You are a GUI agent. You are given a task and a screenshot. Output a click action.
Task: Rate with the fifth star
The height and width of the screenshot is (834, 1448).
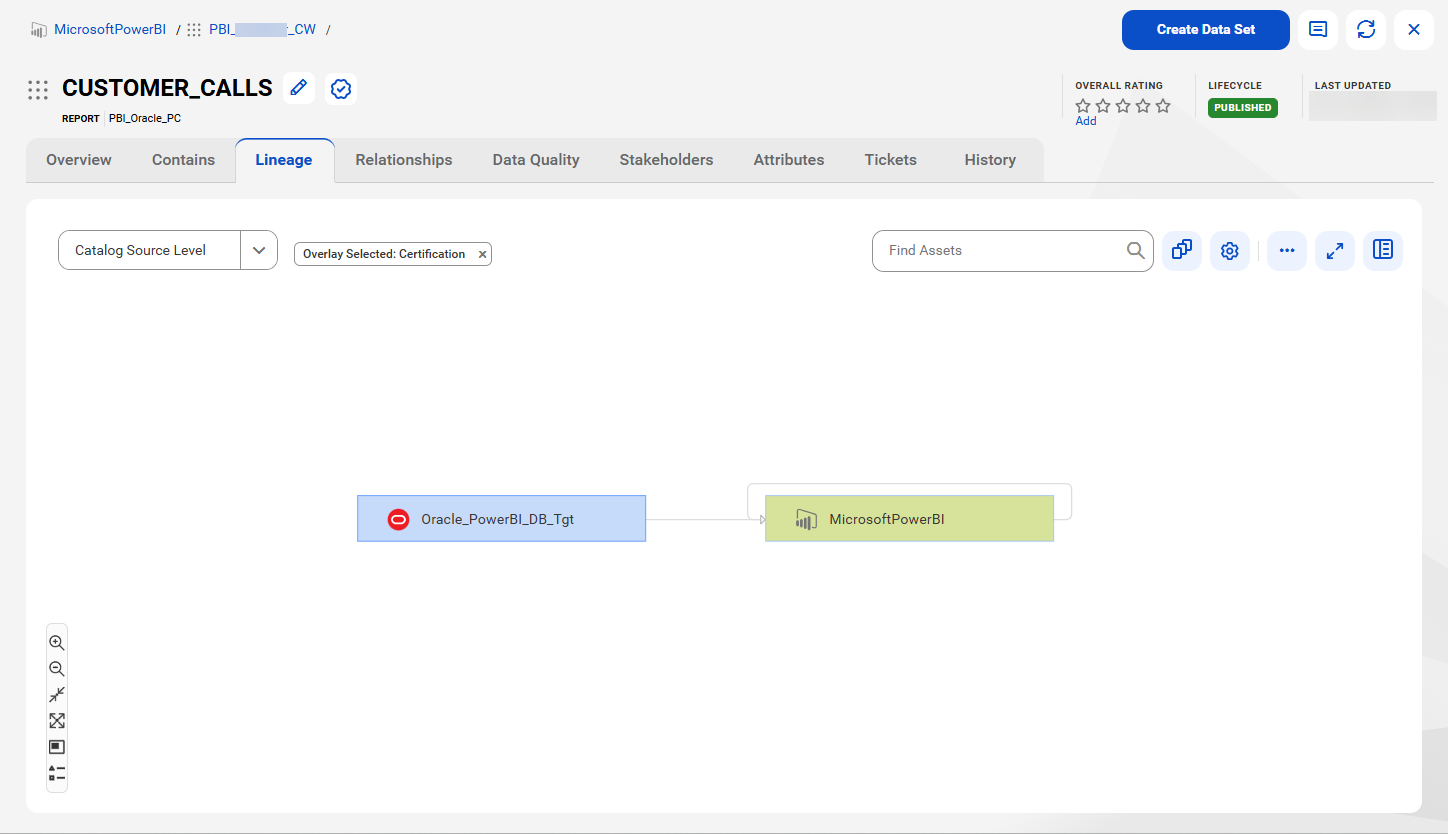(x=1163, y=106)
